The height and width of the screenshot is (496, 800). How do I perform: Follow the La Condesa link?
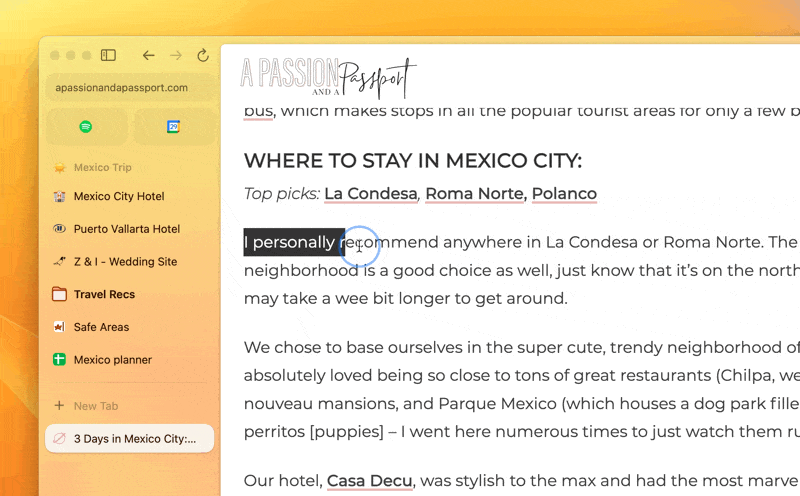[x=371, y=194]
